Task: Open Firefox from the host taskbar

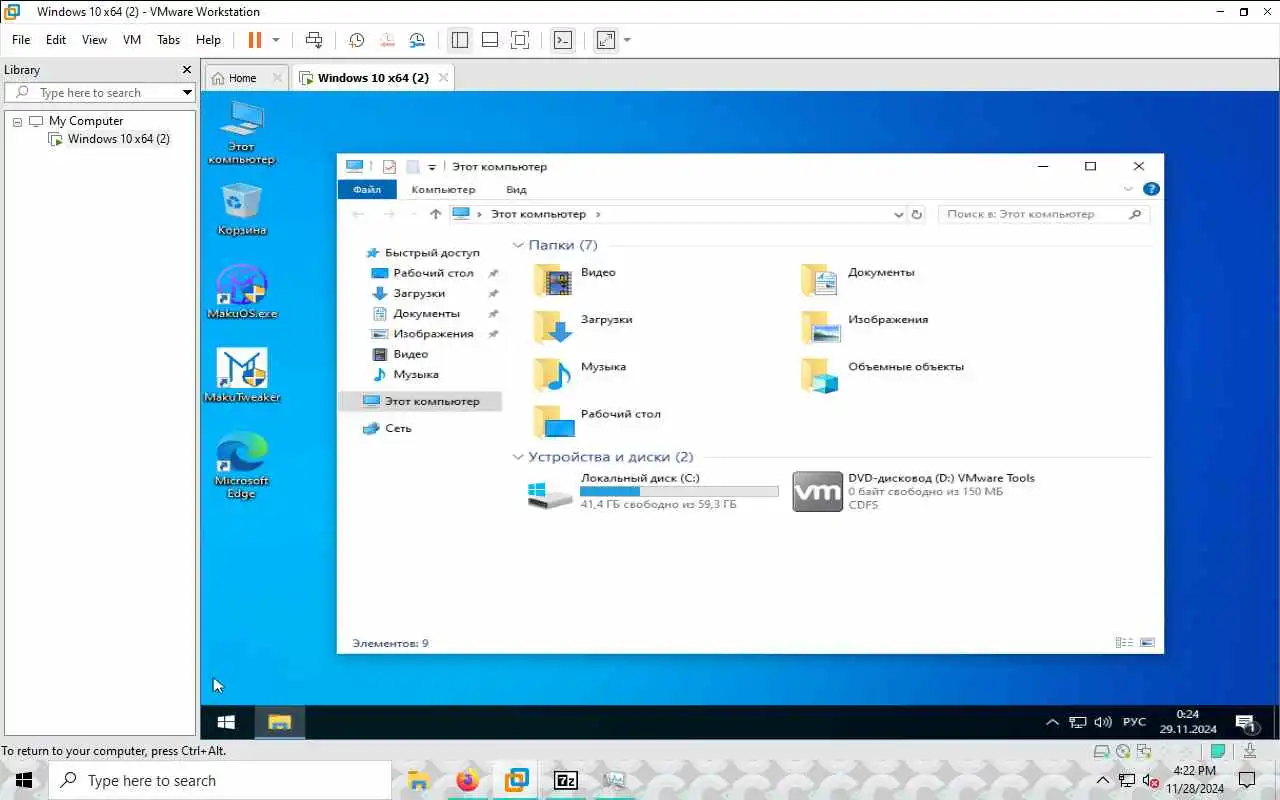Action: [x=467, y=780]
